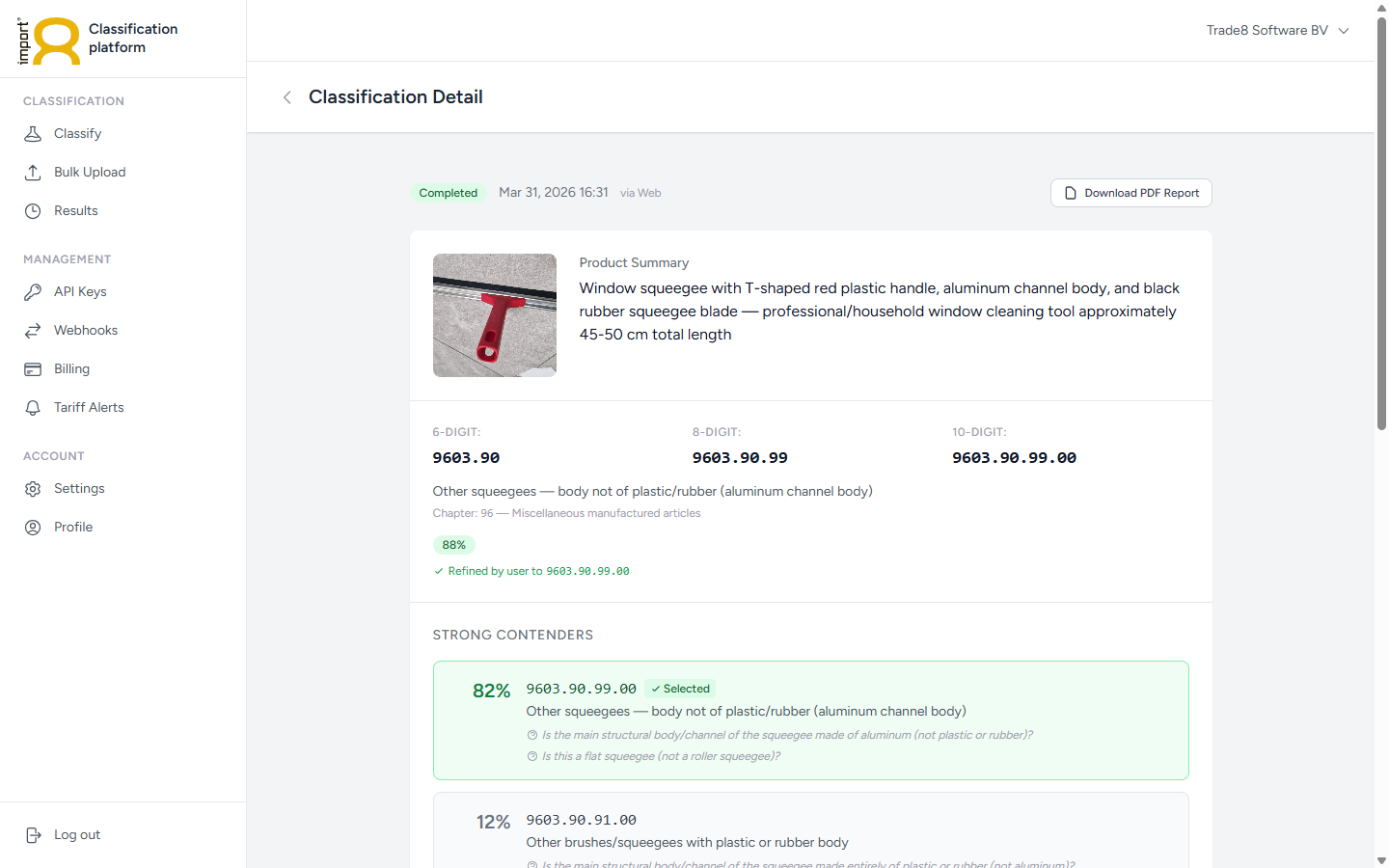
Task: Open the window squeegee product thumbnail
Action: [494, 315]
